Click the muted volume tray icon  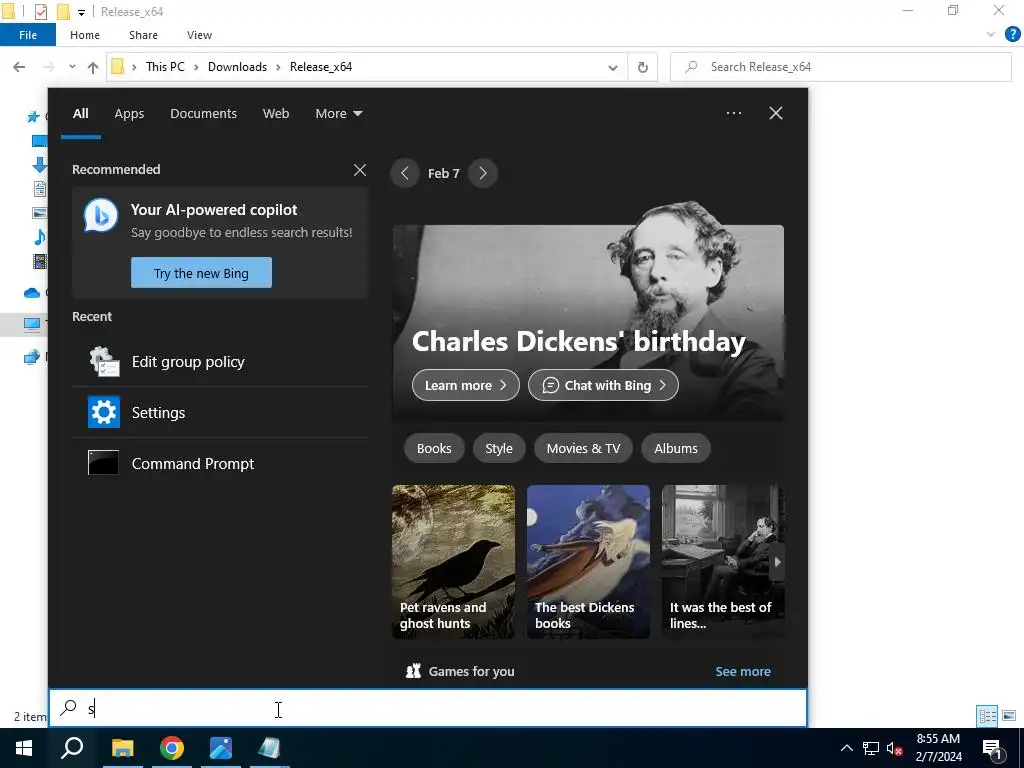[894, 748]
